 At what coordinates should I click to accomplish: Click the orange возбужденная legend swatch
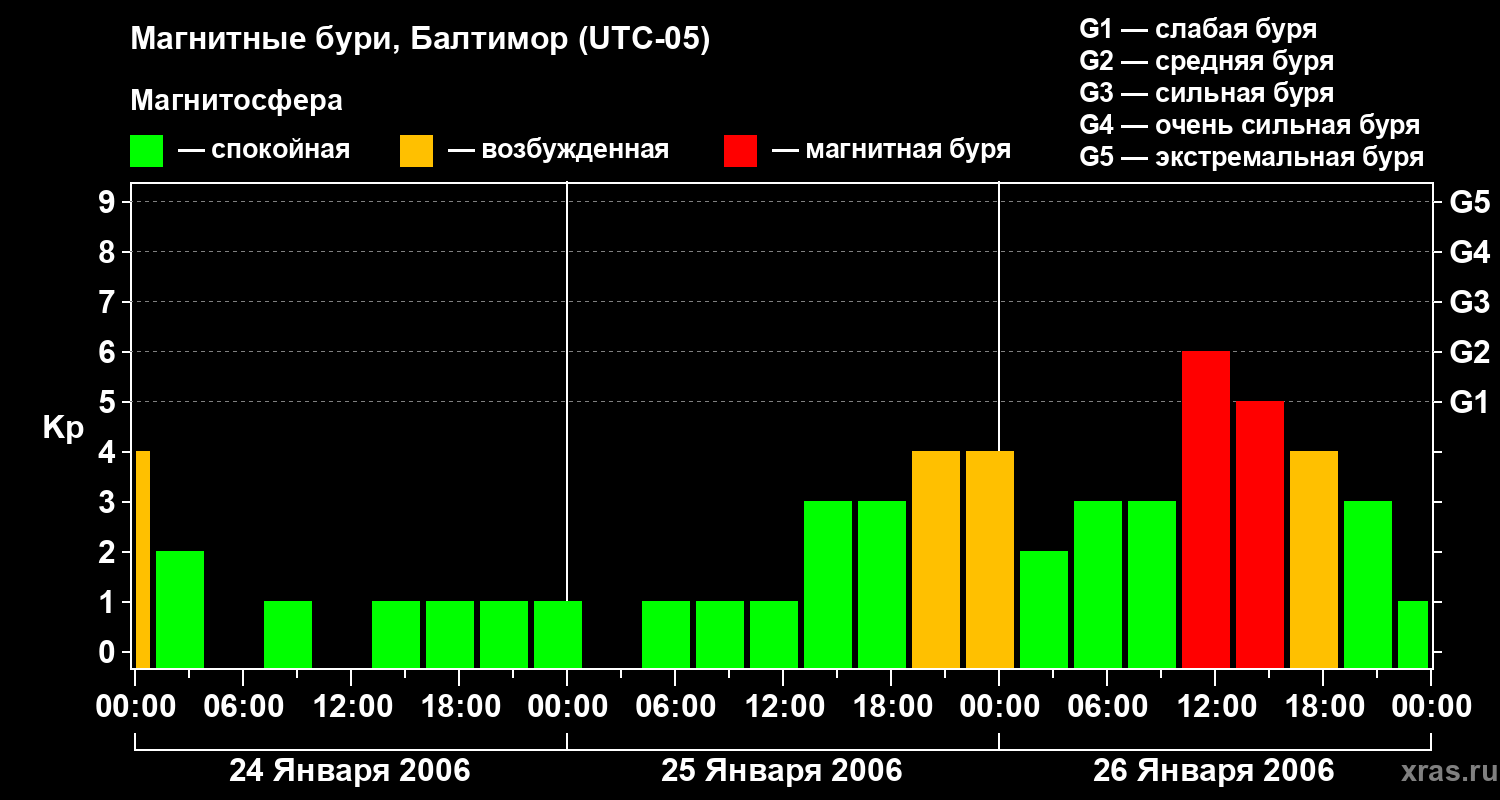[416, 151]
